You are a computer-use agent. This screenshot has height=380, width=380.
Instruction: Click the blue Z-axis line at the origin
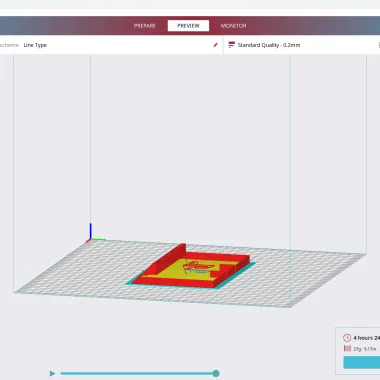90,231
